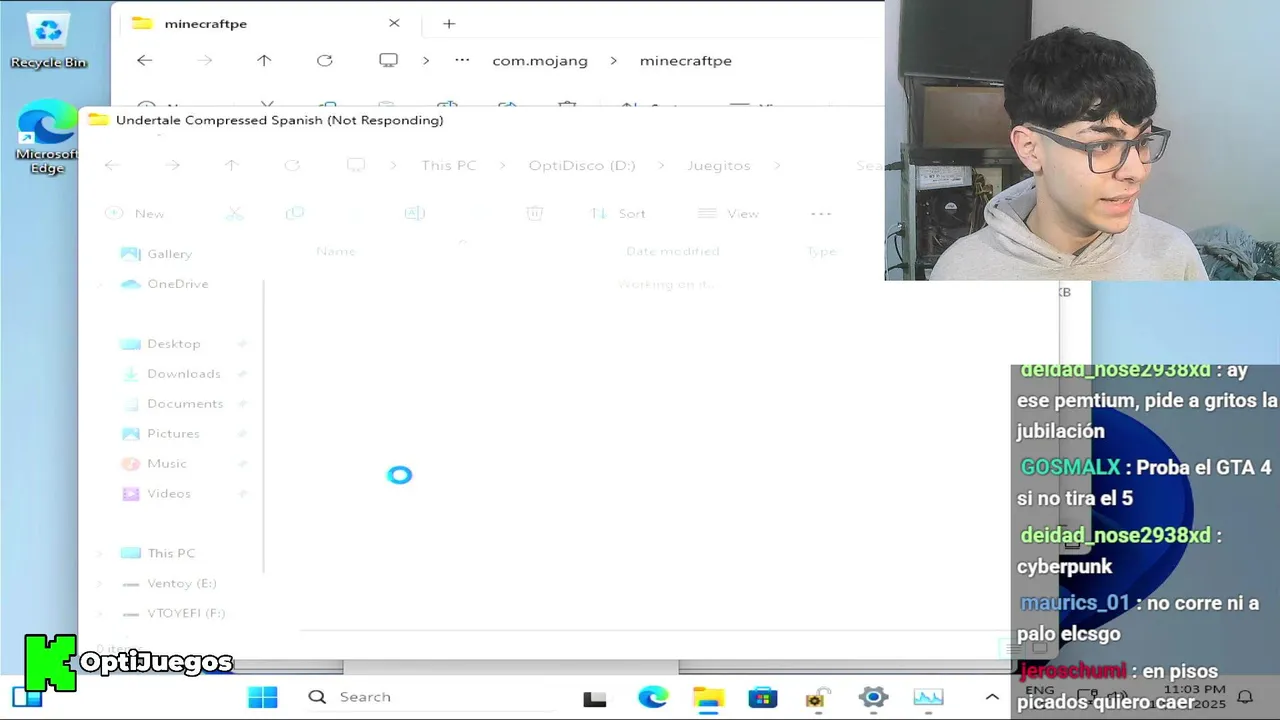
Task: Open the performance graph app in taskbar
Action: coord(928,697)
